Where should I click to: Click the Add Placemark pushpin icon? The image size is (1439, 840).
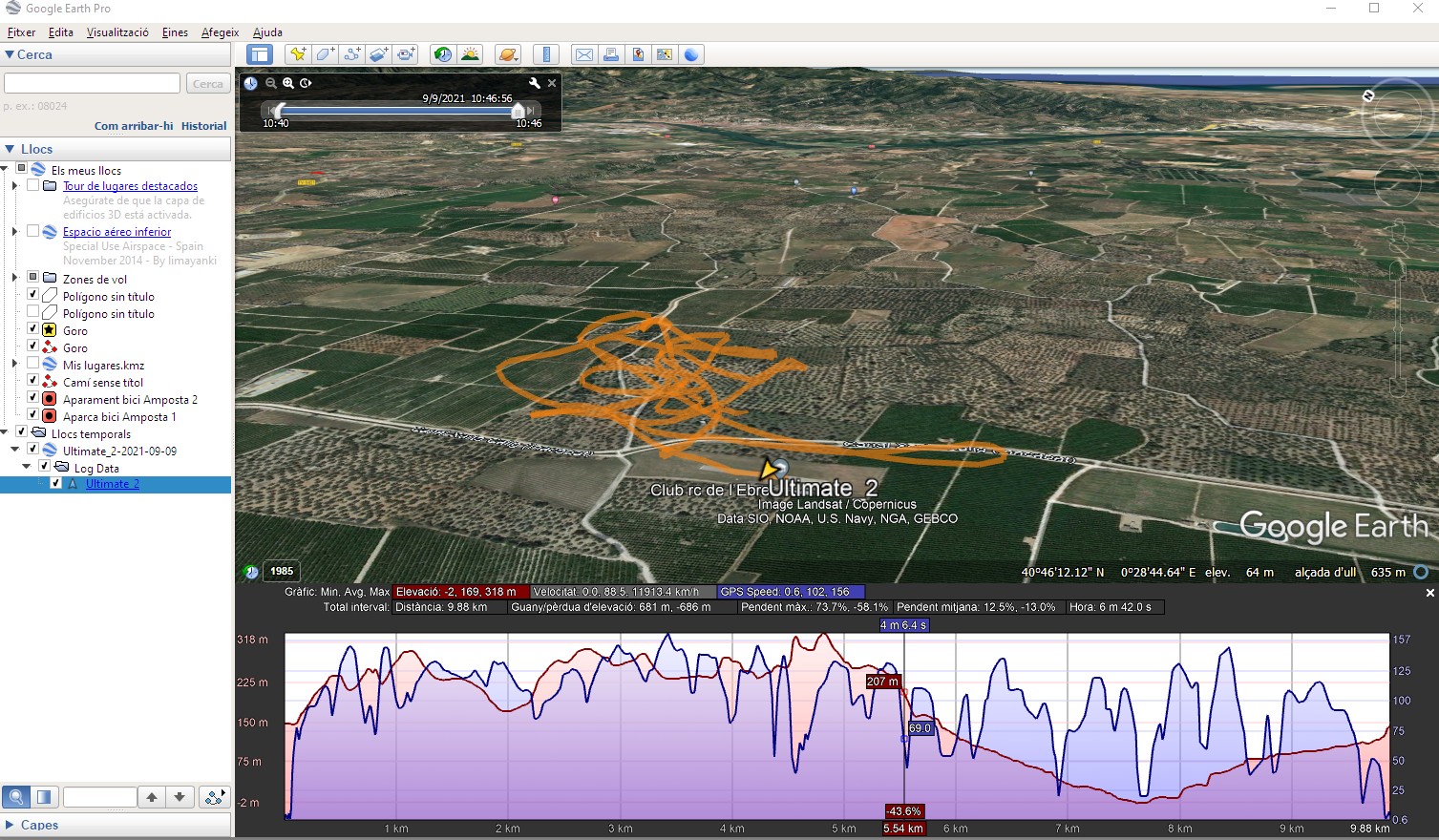tap(298, 54)
